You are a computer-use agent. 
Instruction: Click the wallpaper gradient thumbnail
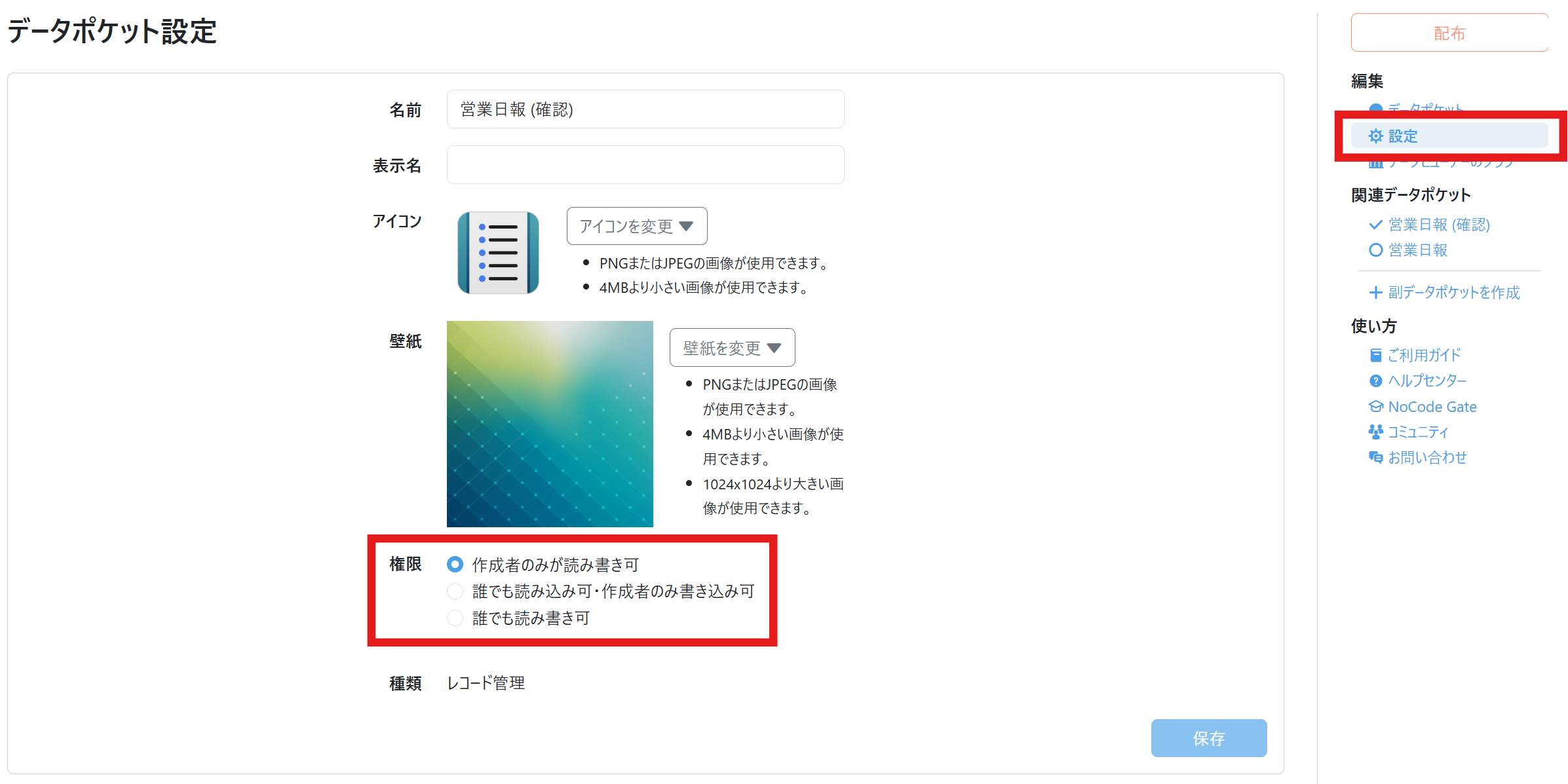[x=550, y=424]
